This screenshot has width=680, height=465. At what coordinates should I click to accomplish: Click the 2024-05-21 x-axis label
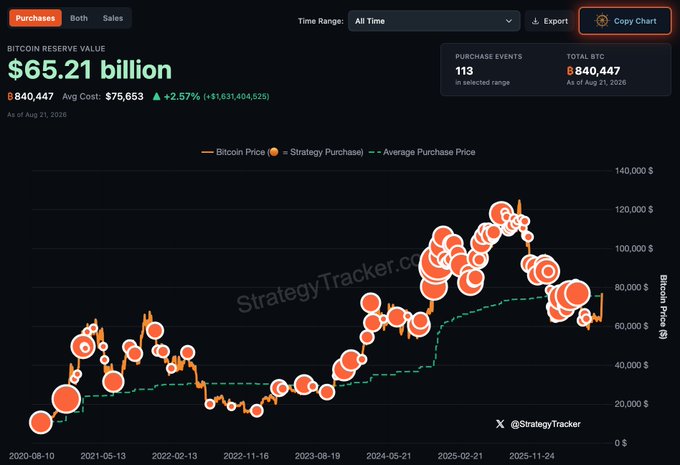point(389,456)
